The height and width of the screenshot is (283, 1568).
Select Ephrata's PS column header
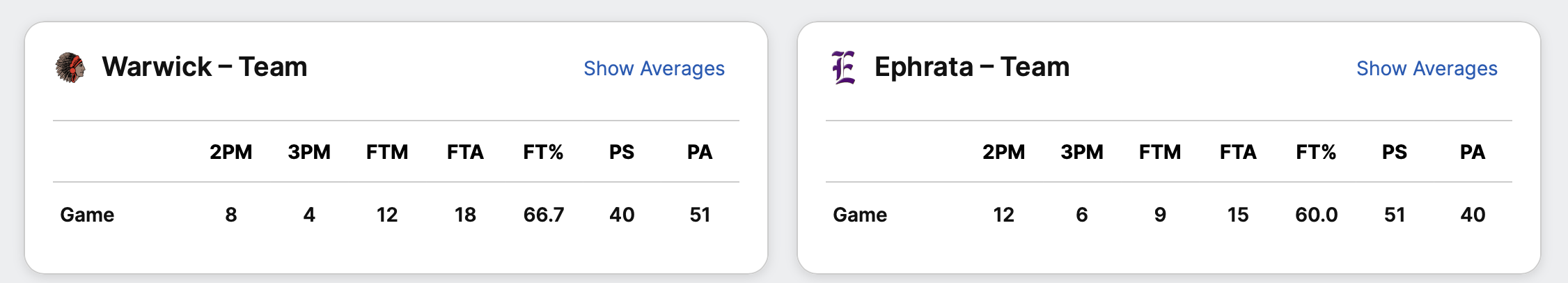[x=1395, y=152]
